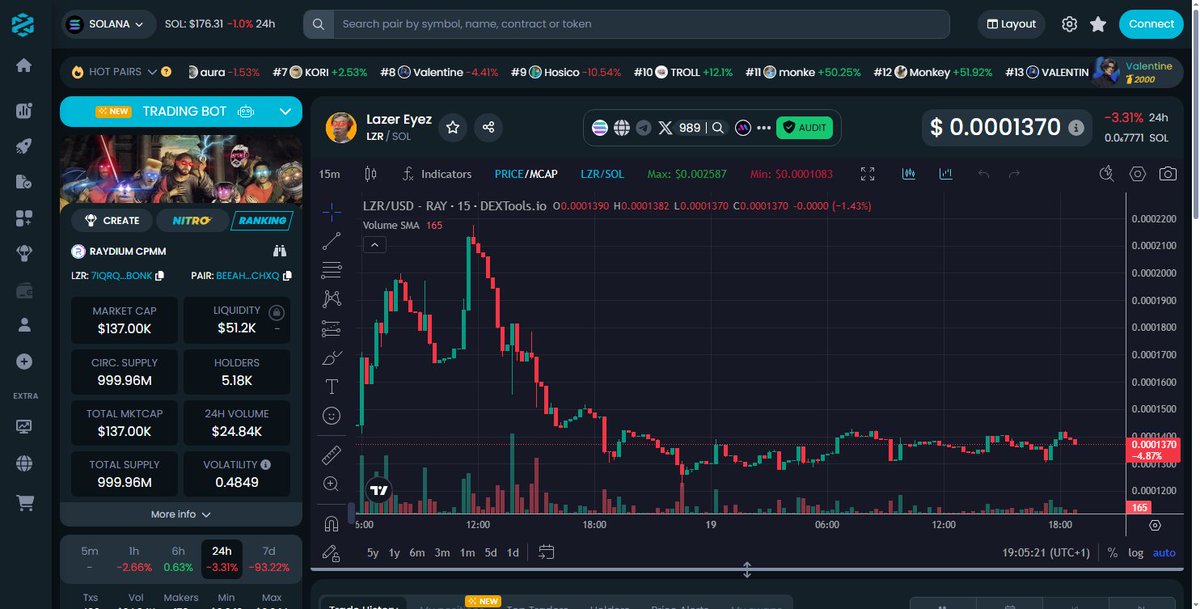
Task: Select the crosshair cursor chart tool
Action: tap(332, 211)
